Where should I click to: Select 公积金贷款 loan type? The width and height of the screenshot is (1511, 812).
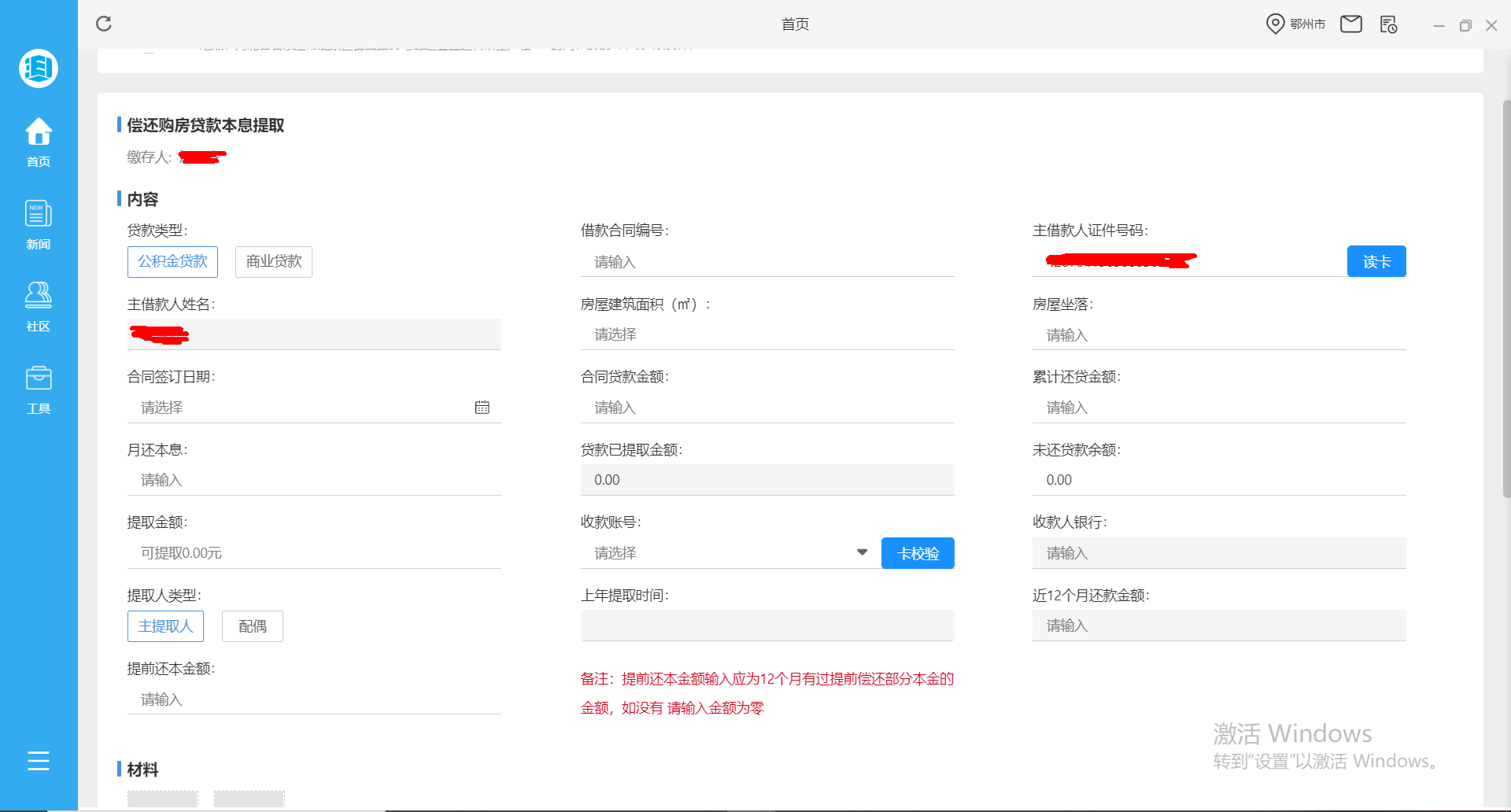tap(172, 261)
